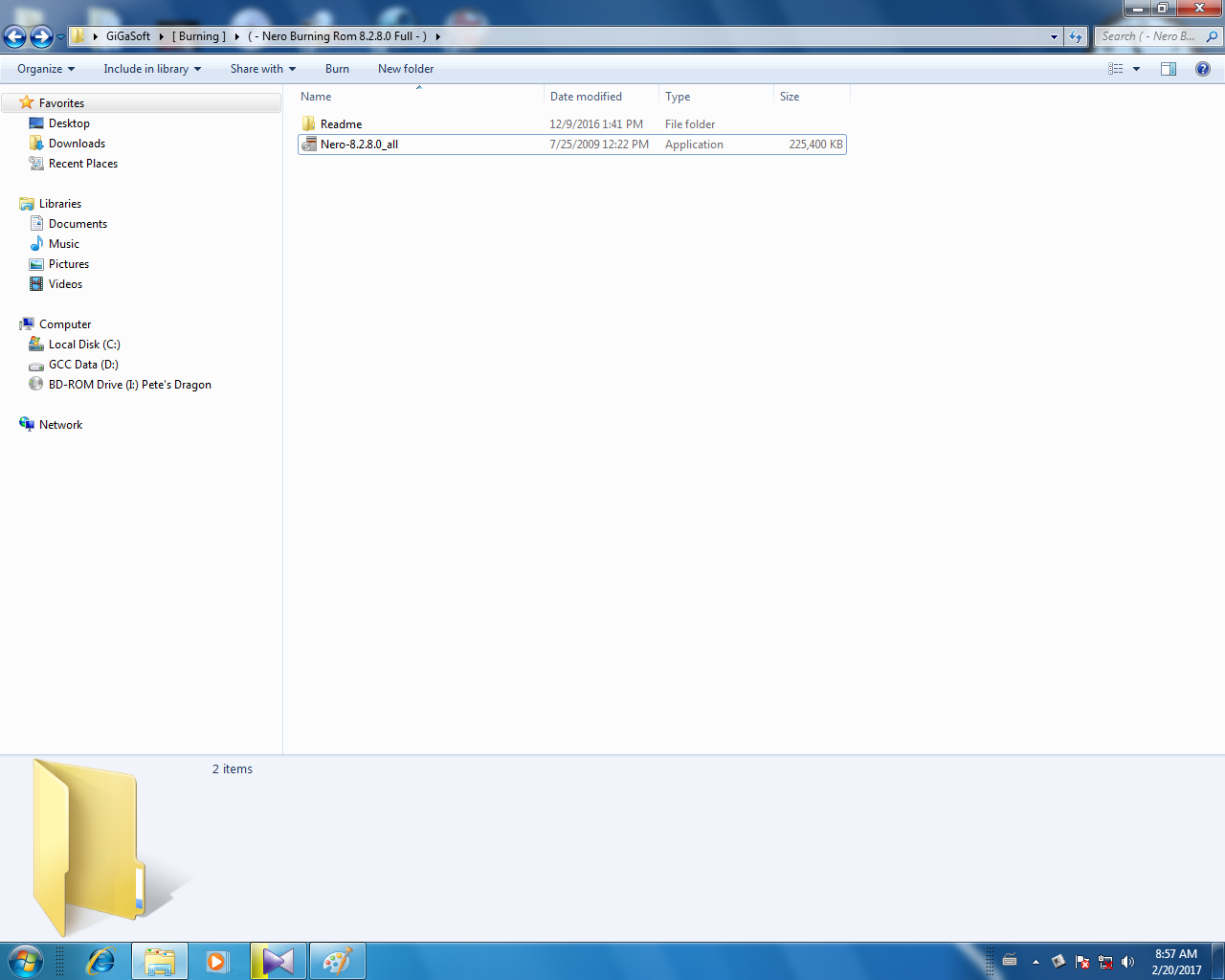Screen dimensions: 1225x980
Task: Open address bar history dropdown
Action: (1054, 36)
